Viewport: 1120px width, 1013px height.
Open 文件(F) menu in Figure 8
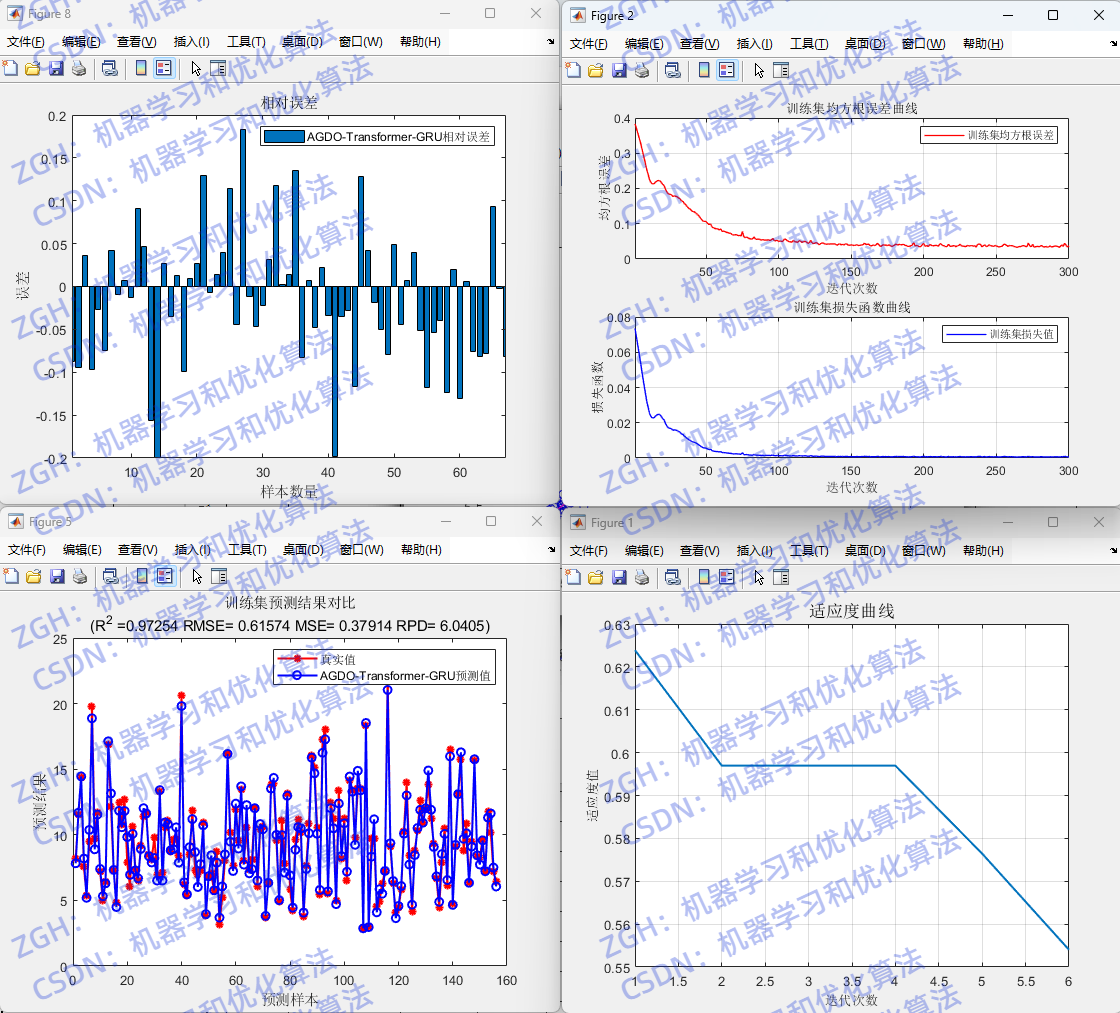tap(26, 41)
